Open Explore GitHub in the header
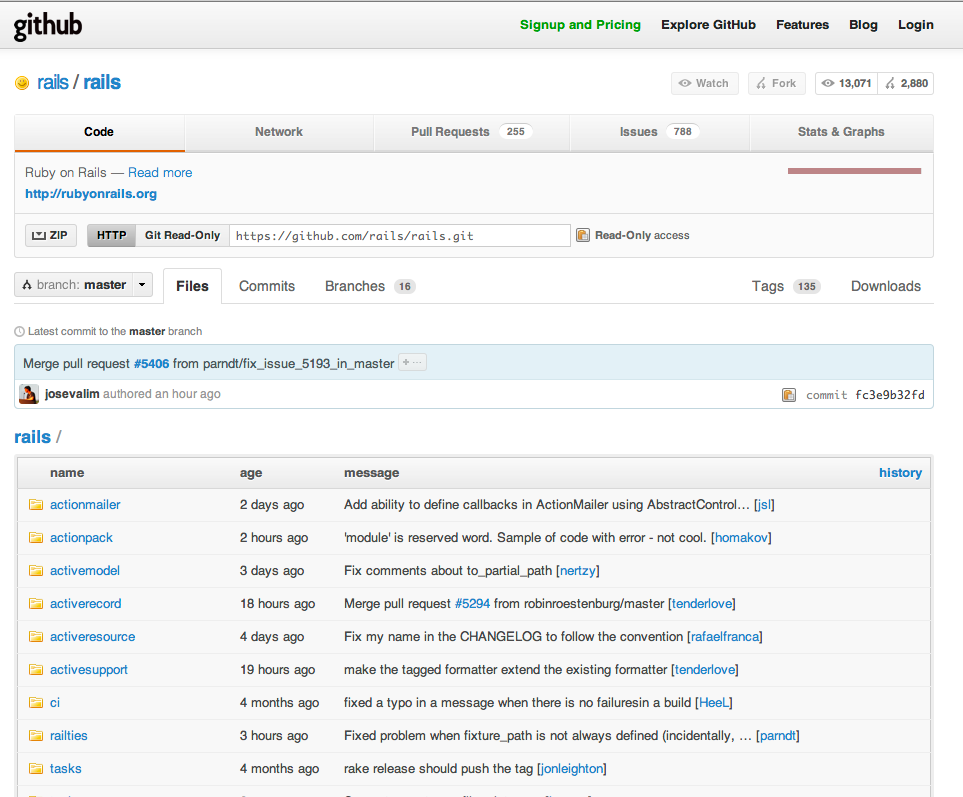963x797 pixels. [x=708, y=25]
